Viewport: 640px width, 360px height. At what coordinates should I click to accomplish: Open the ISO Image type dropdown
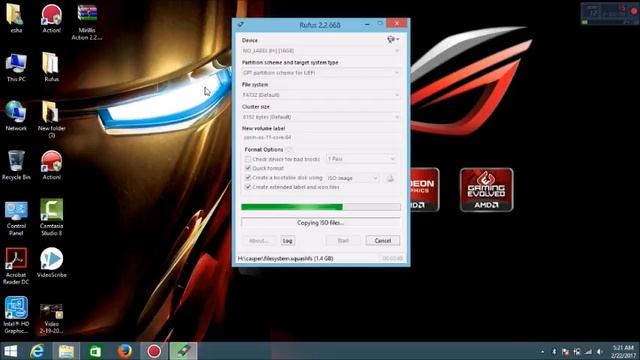[x=353, y=178]
